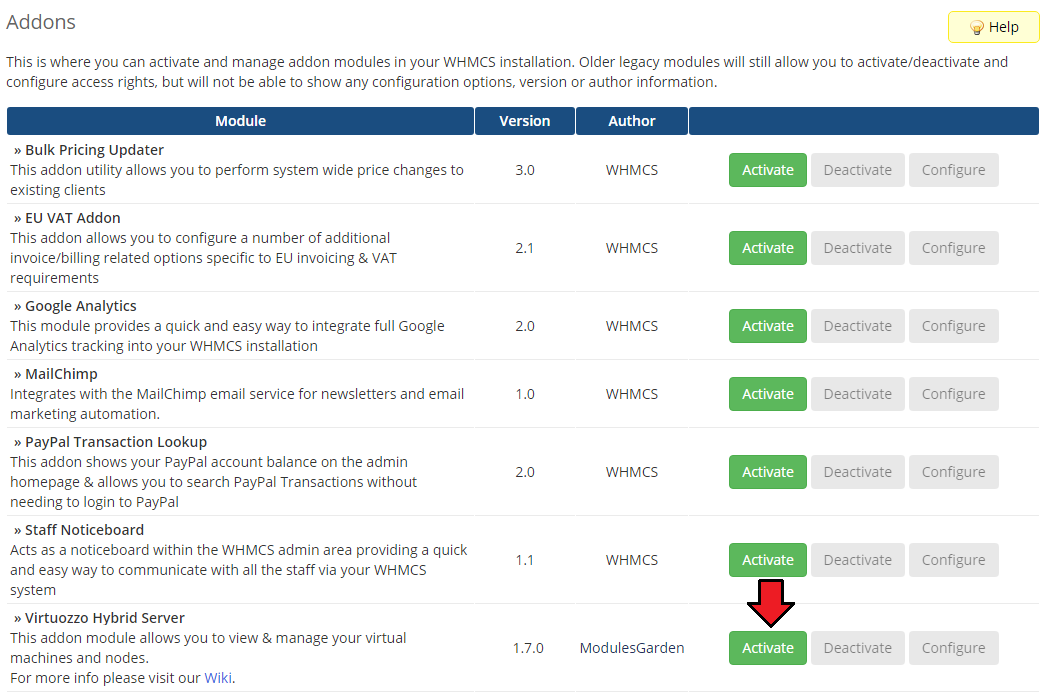The height and width of the screenshot is (695, 1045).
Task: Click the WHMCS author of MailChimp
Action: point(632,394)
